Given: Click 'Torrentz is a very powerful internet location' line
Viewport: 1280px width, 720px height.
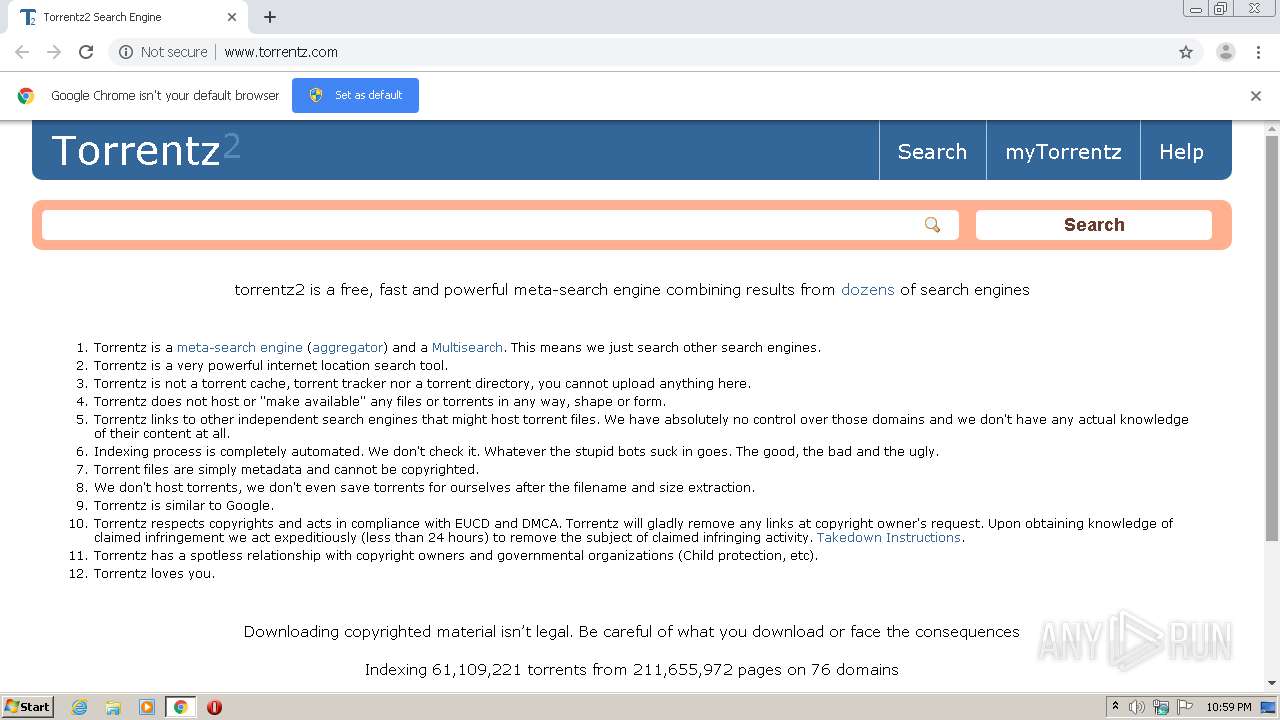Looking at the screenshot, I should pos(271,366).
